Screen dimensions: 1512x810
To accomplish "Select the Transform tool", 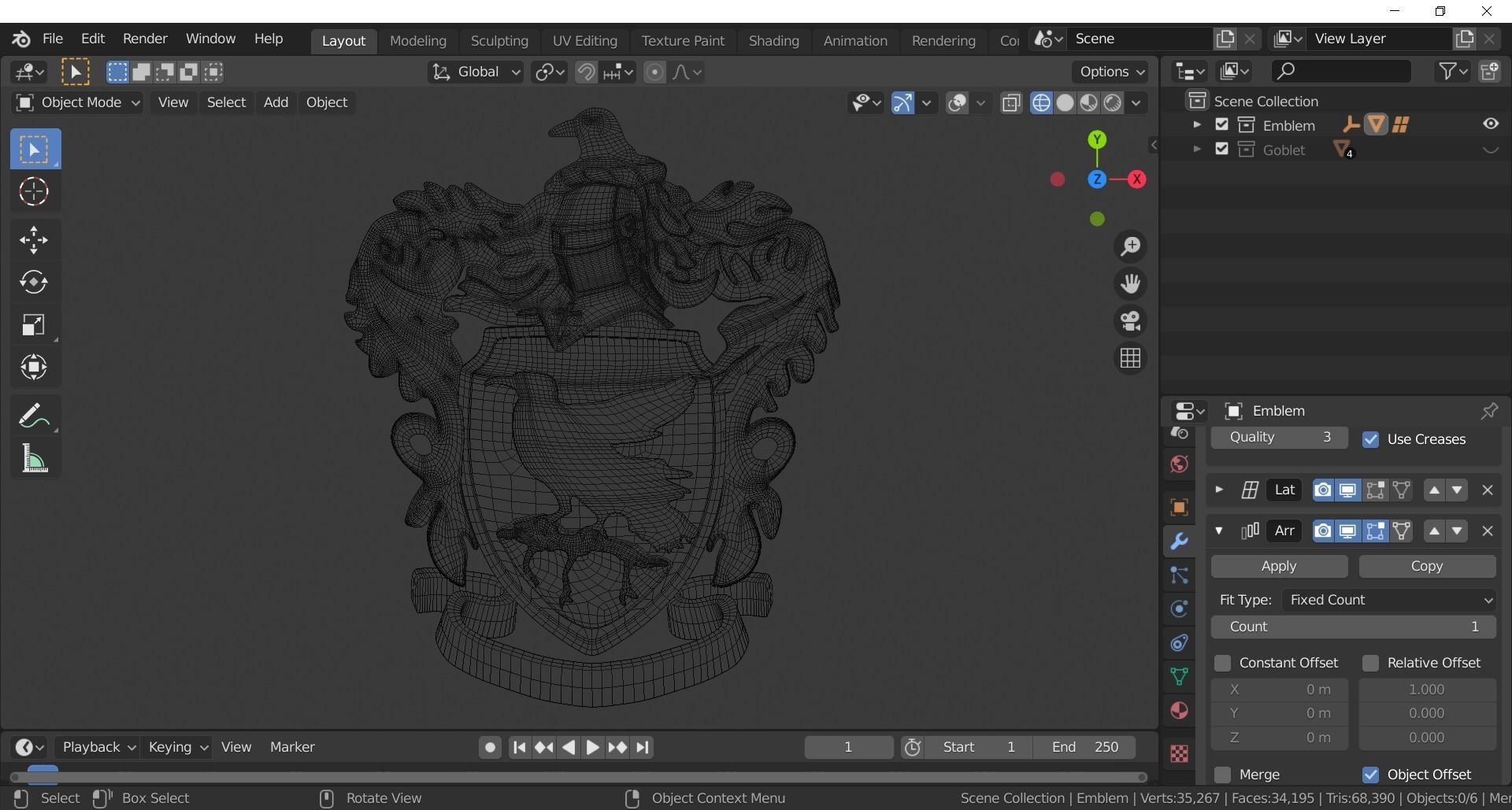I will [x=34, y=367].
